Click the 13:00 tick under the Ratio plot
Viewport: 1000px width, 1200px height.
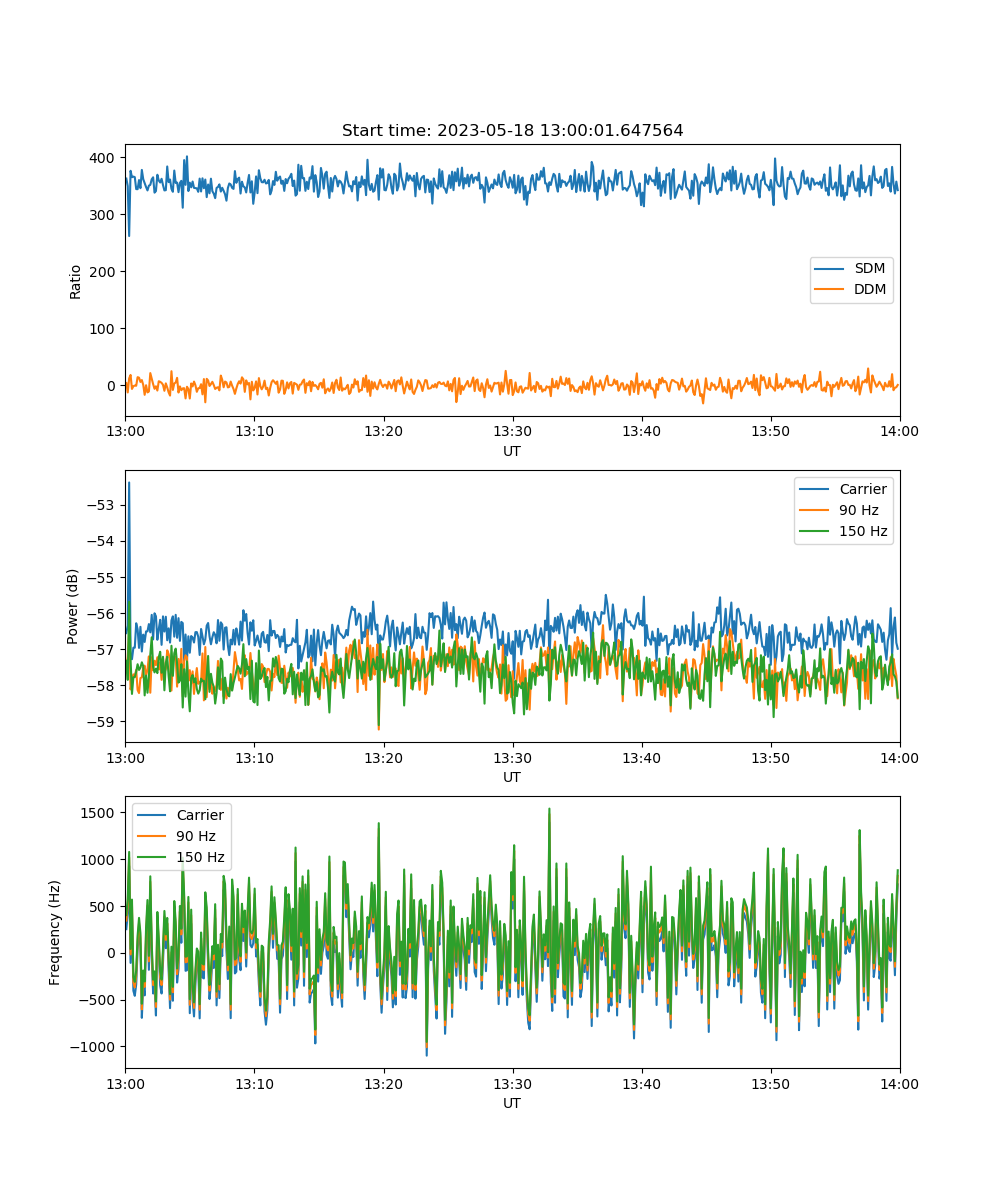[x=125, y=431]
